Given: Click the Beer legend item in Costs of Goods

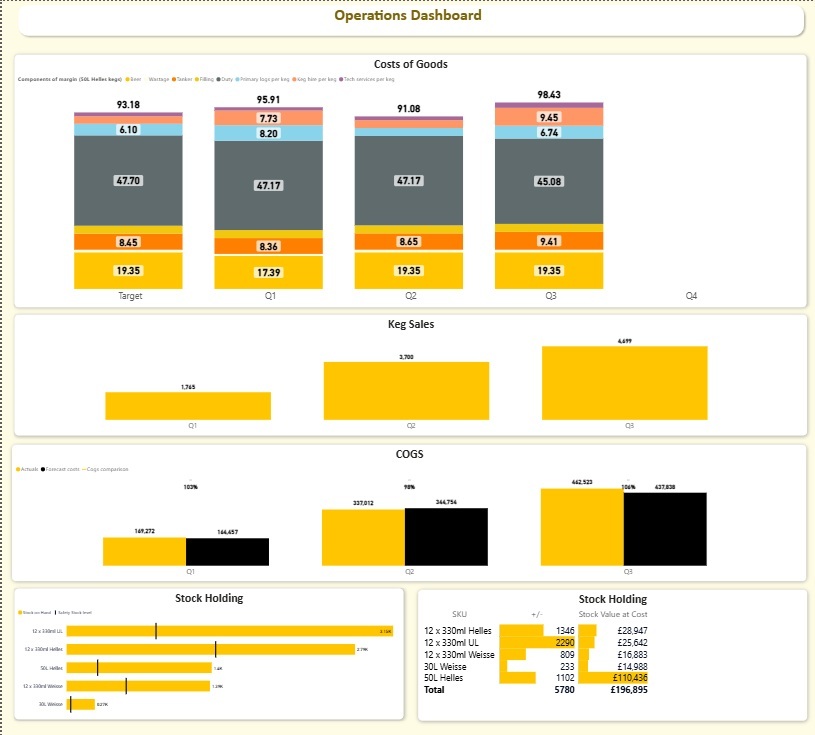Looking at the screenshot, I should coord(134,80).
